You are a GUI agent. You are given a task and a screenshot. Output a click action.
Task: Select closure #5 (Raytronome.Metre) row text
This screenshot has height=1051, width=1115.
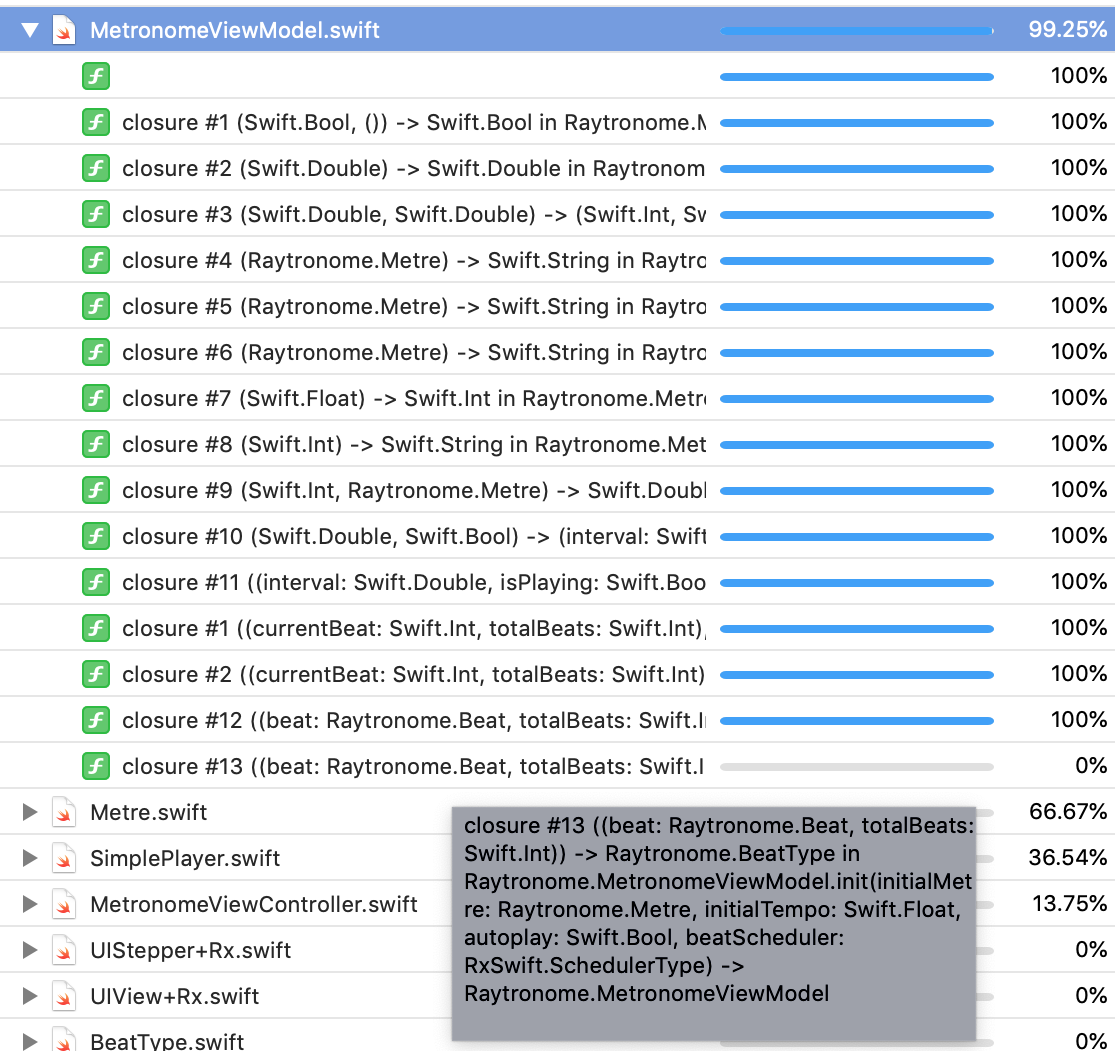click(414, 306)
